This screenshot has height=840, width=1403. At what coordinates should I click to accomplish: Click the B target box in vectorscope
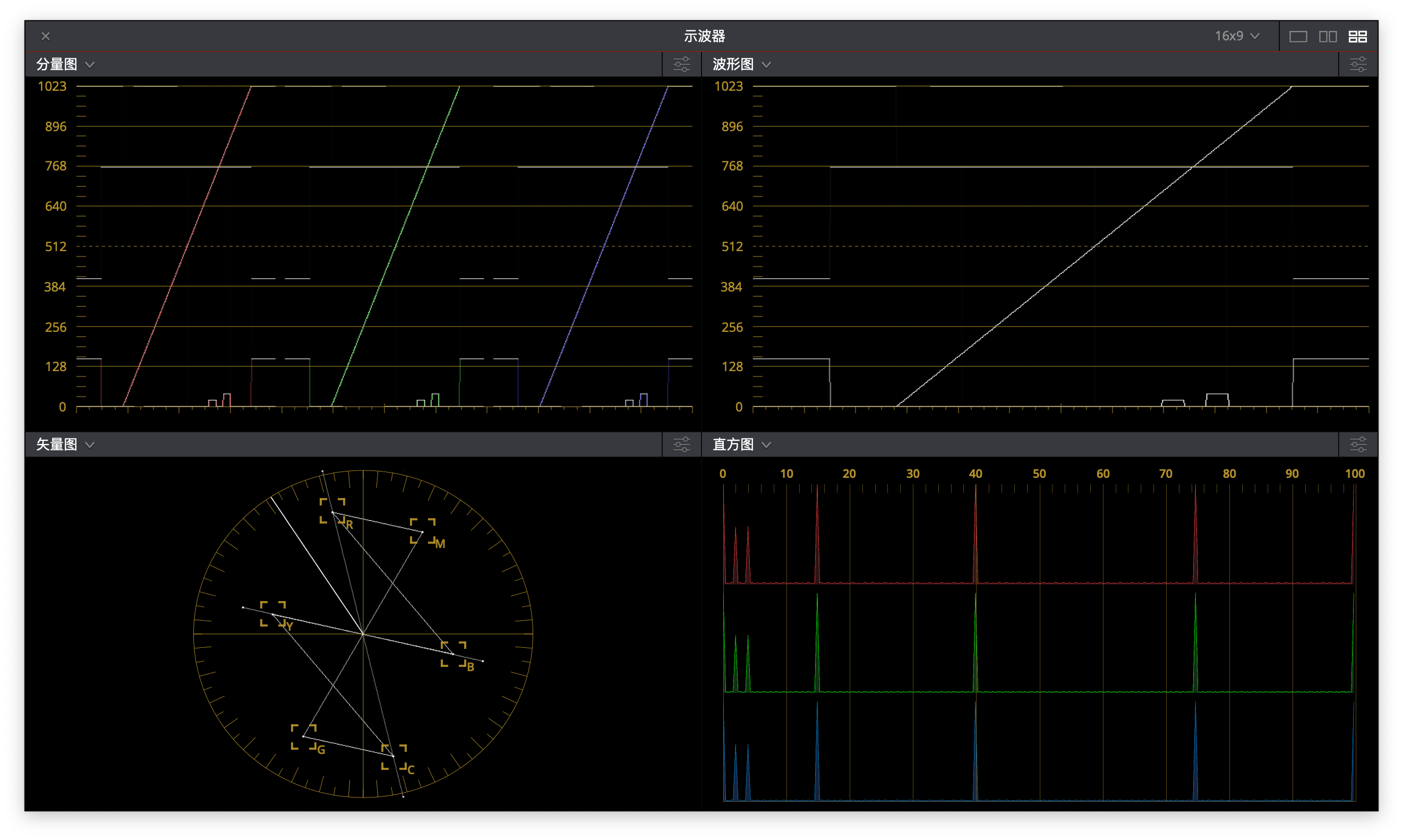454,654
